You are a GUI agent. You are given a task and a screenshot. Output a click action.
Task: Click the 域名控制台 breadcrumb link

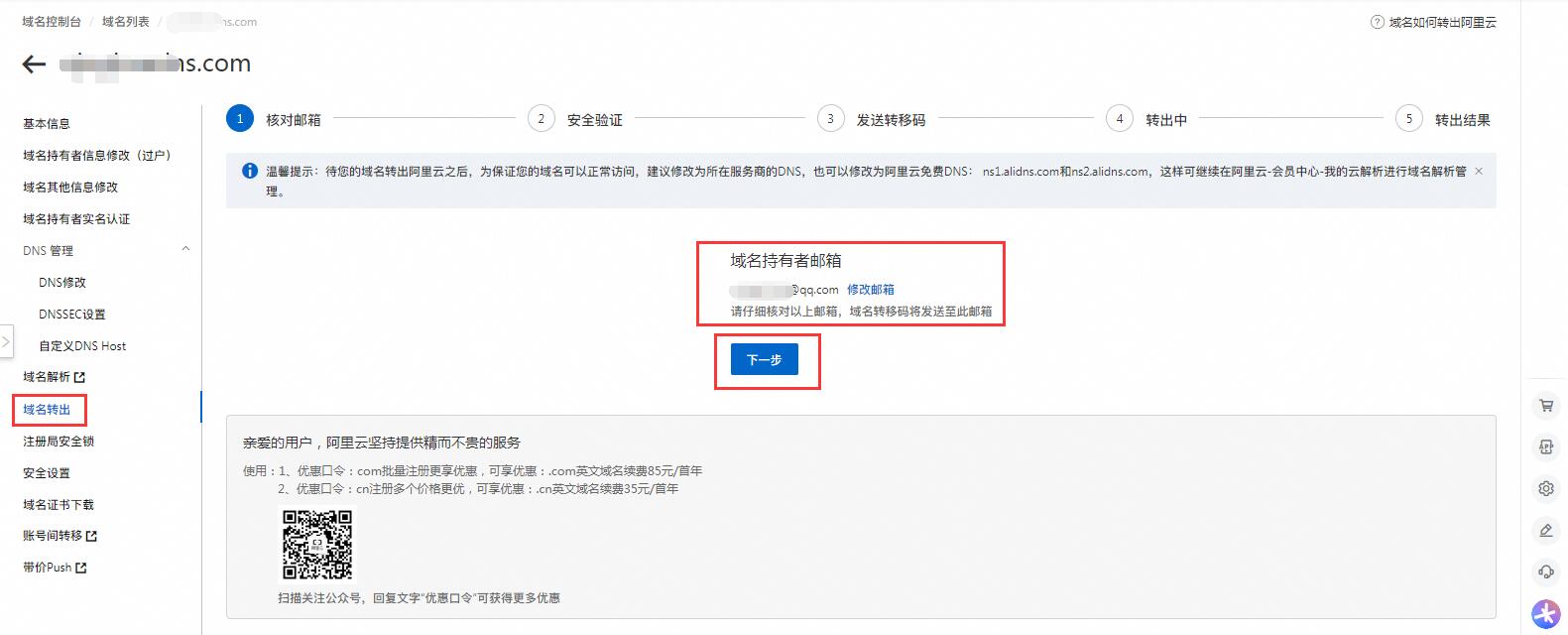pyautogui.click(x=52, y=22)
